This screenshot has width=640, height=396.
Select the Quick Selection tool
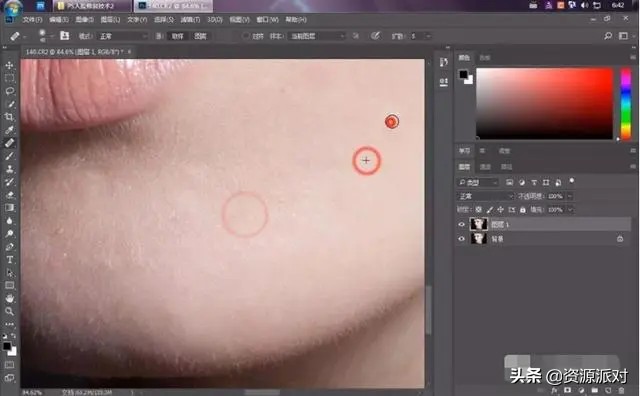coord(9,104)
